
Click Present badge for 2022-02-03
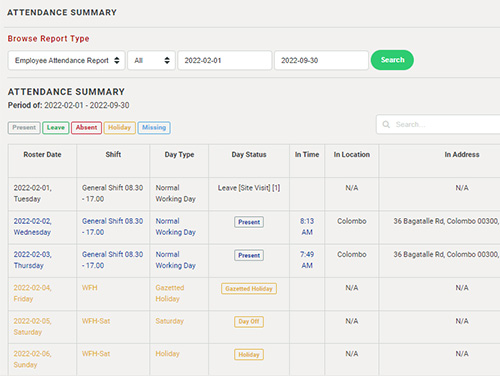click(249, 255)
